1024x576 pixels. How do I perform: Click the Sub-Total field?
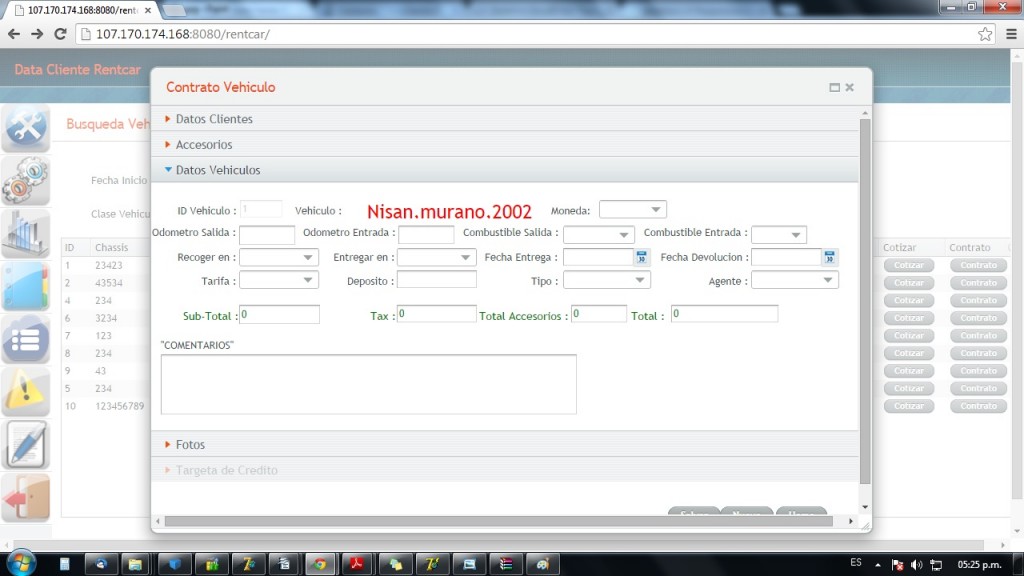point(280,314)
